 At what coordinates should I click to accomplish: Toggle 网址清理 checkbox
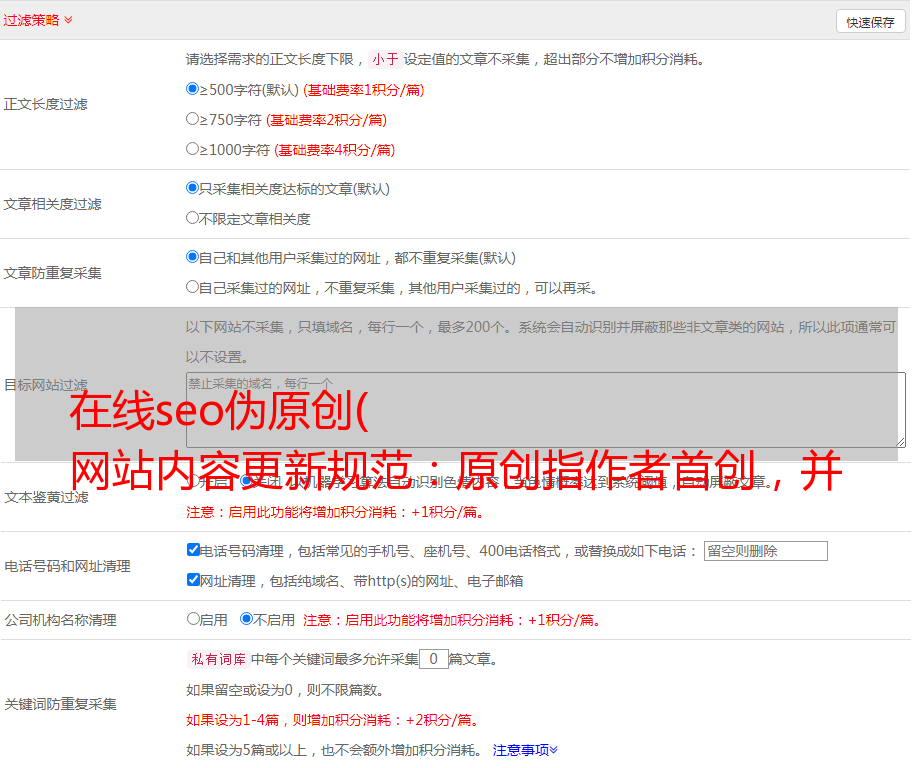(x=193, y=579)
